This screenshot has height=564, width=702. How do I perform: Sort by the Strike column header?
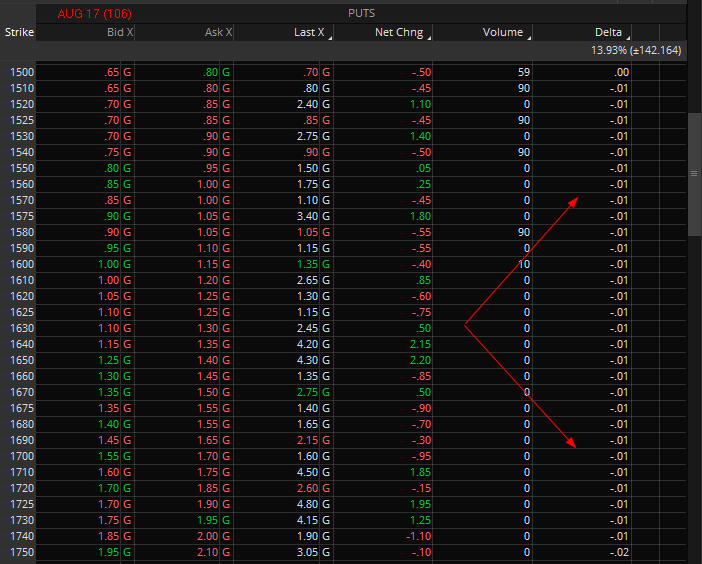[19, 32]
